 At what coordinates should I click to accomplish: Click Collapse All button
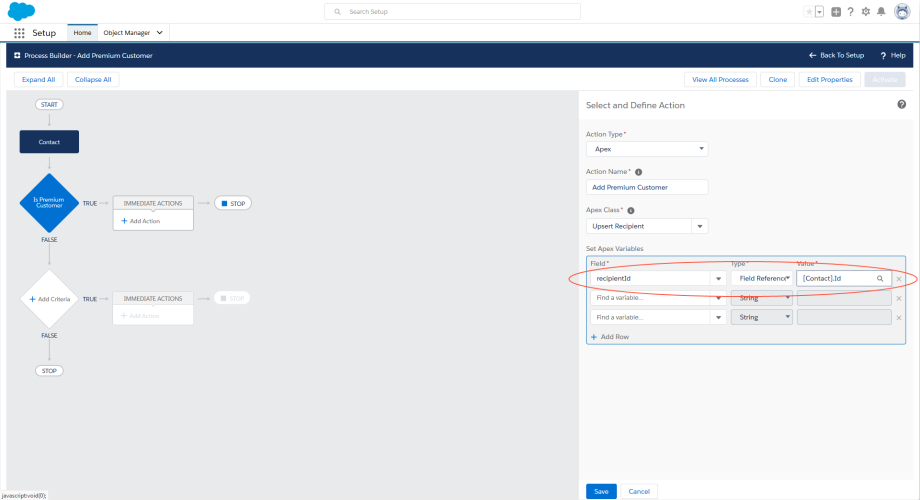pyautogui.click(x=93, y=80)
